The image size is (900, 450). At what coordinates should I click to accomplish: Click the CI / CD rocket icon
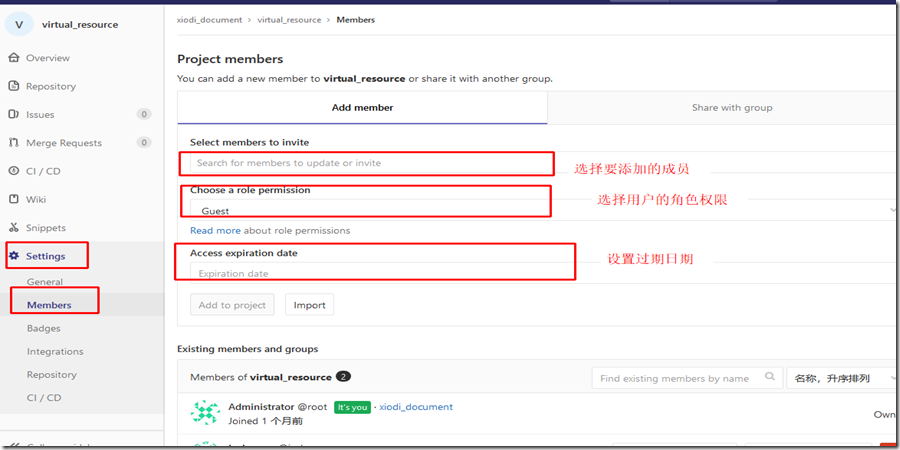(14, 171)
